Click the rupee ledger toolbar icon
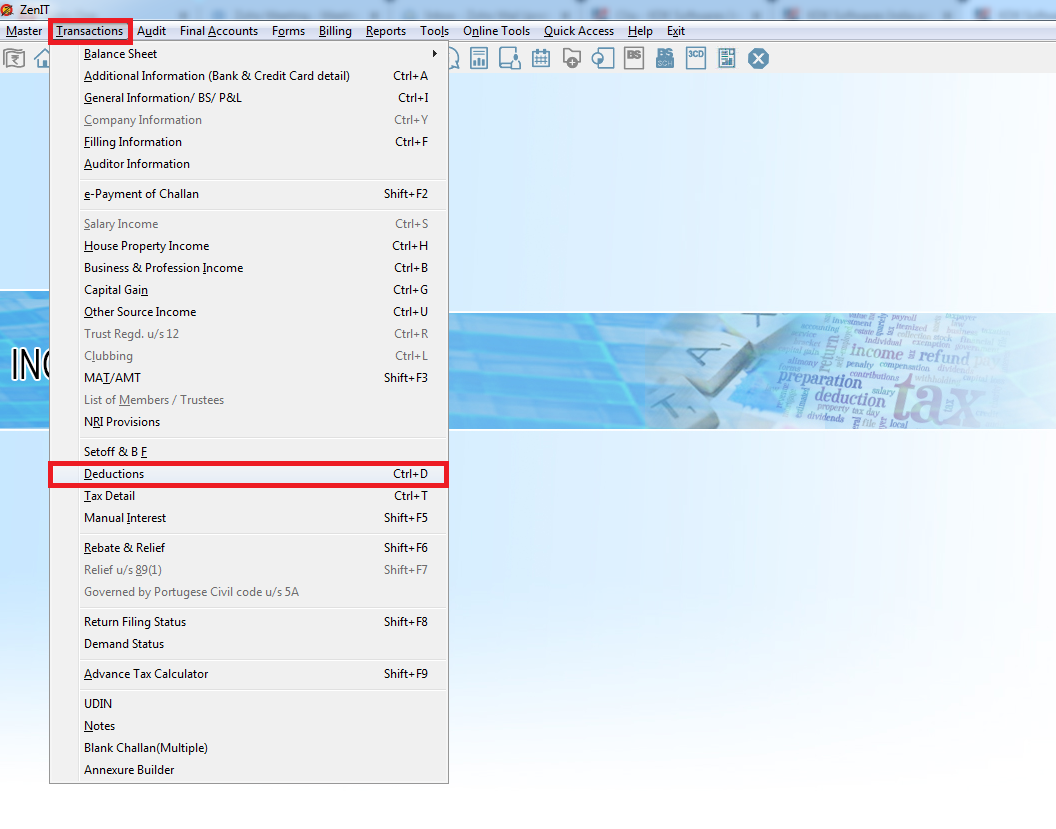Screen dimensions: 1056x829 click(x=14, y=59)
